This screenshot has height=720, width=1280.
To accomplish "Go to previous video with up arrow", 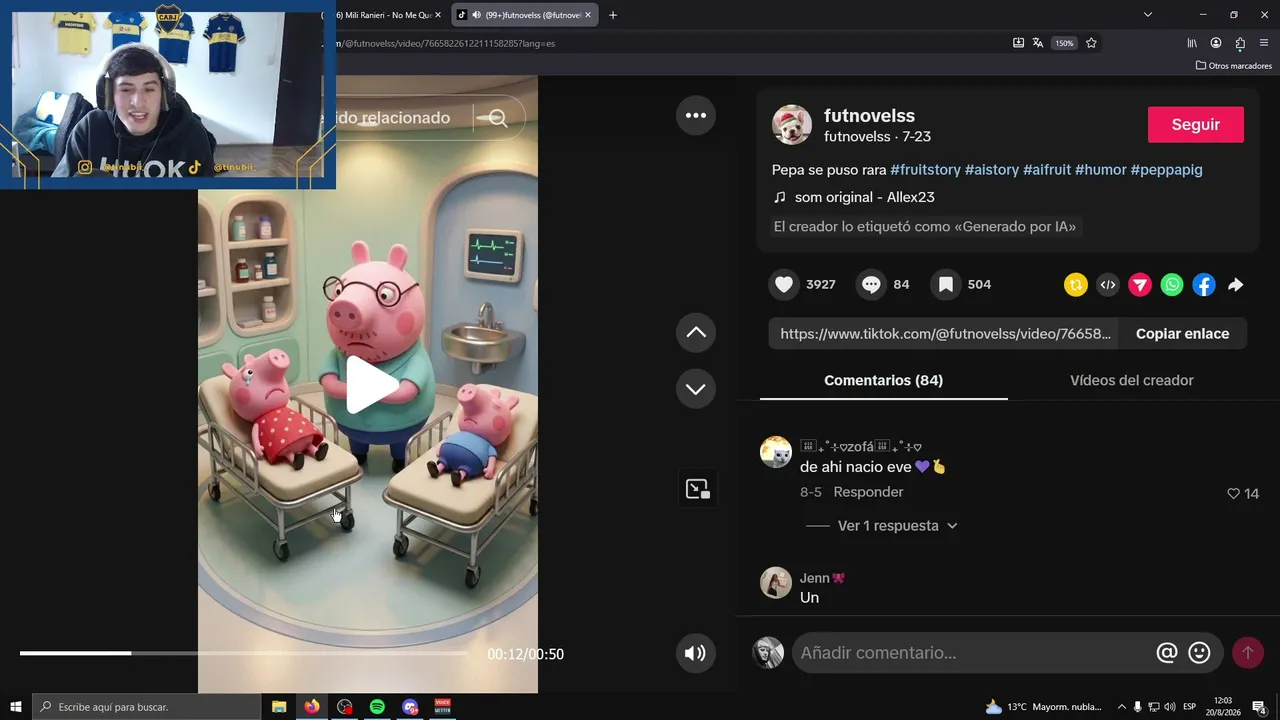I will pos(696,332).
